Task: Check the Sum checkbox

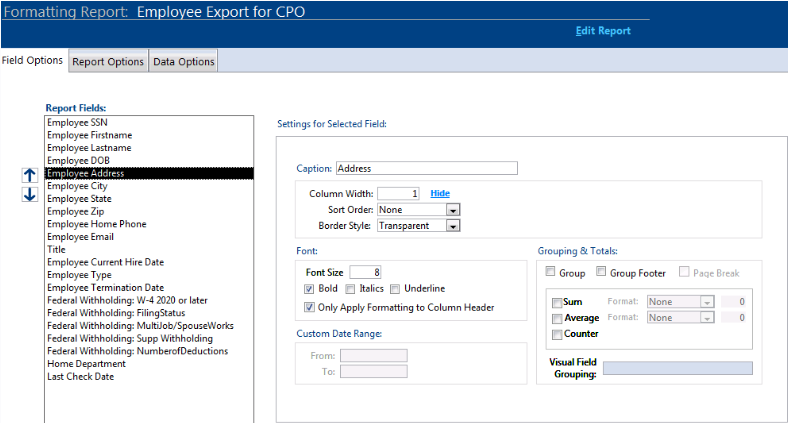Action: point(557,303)
